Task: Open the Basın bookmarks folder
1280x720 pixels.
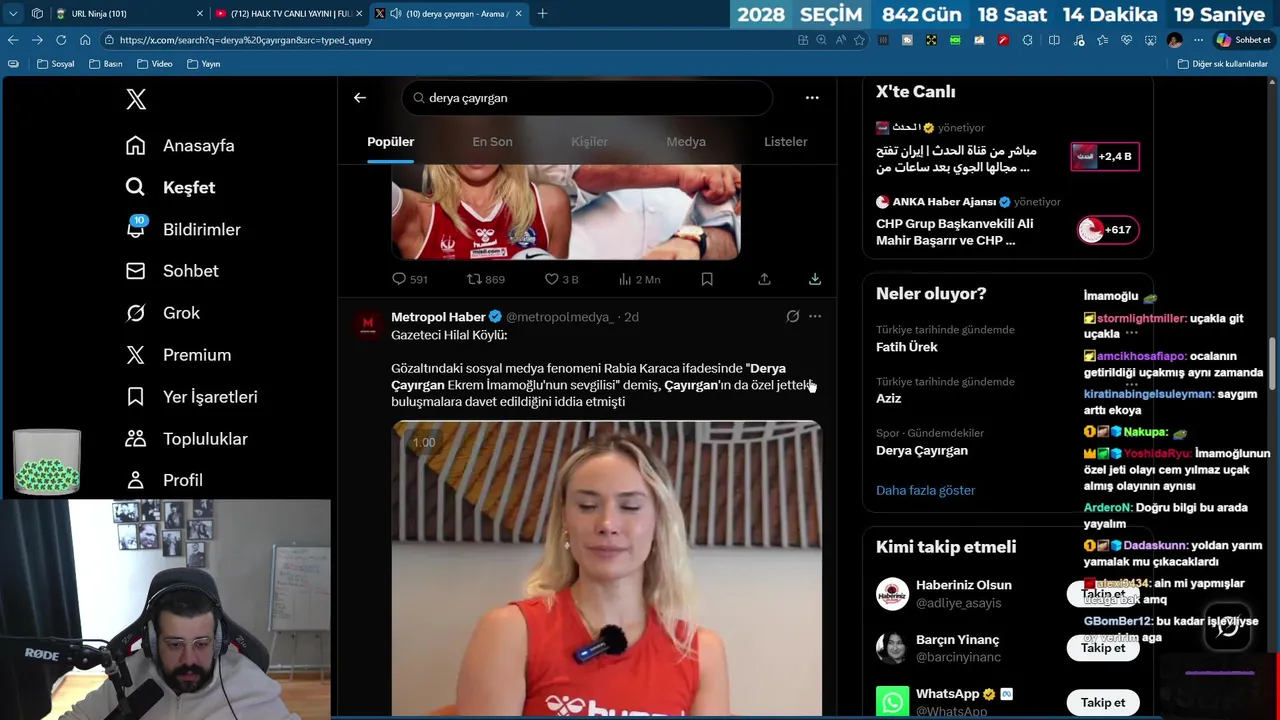Action: point(106,64)
